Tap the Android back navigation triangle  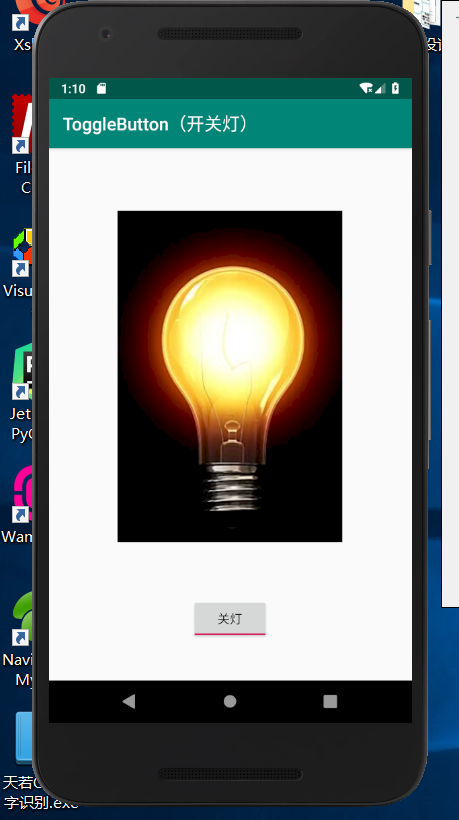129,701
